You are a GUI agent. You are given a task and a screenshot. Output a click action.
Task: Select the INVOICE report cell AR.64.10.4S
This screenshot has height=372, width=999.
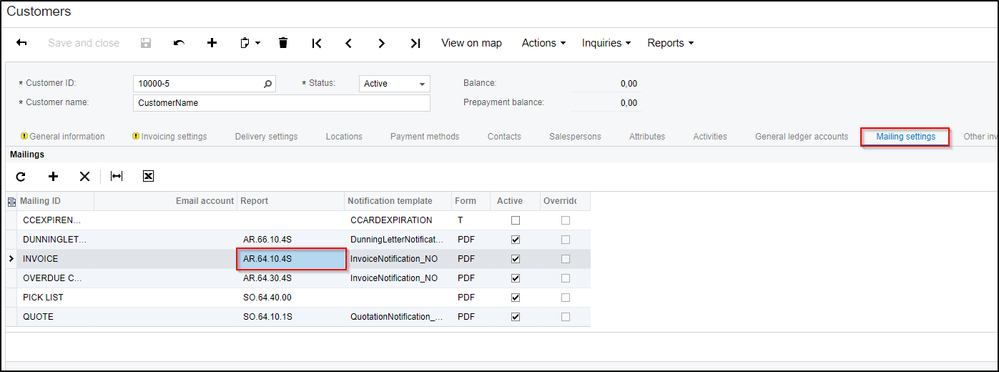291,259
